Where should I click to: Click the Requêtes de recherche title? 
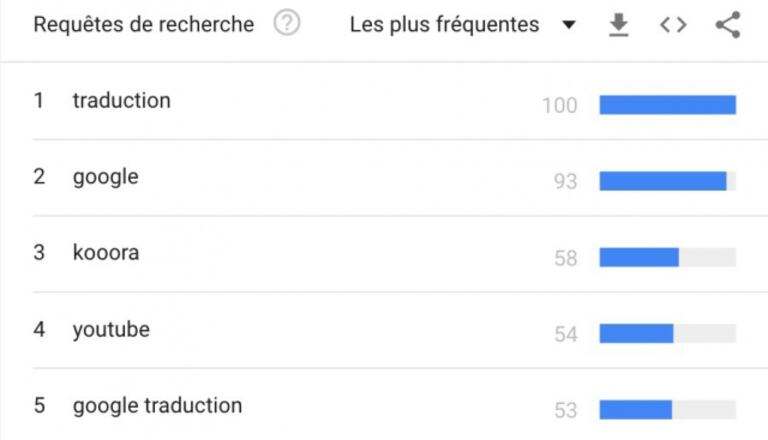pyautogui.click(x=144, y=25)
